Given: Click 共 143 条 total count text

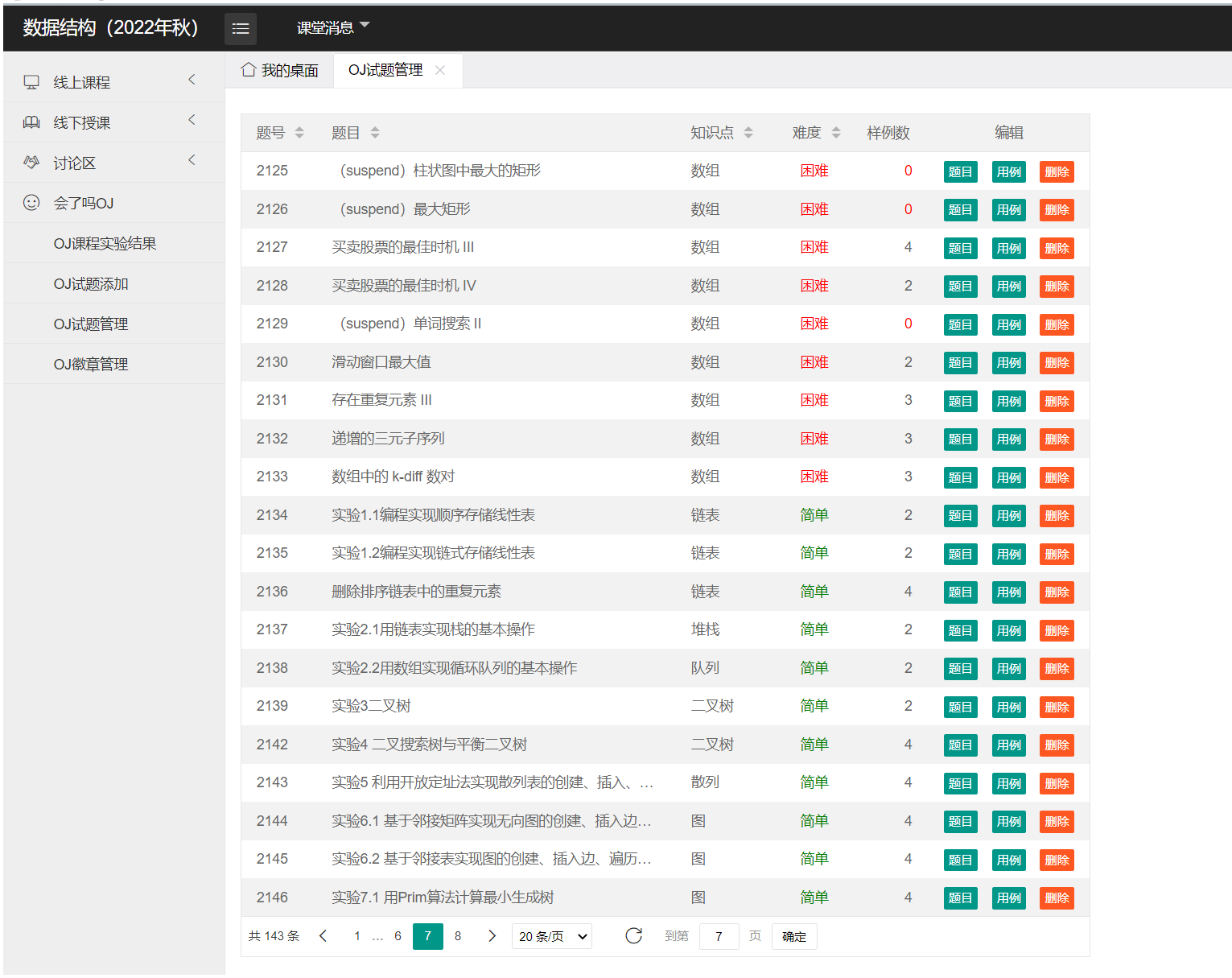Looking at the screenshot, I should click(x=274, y=936).
